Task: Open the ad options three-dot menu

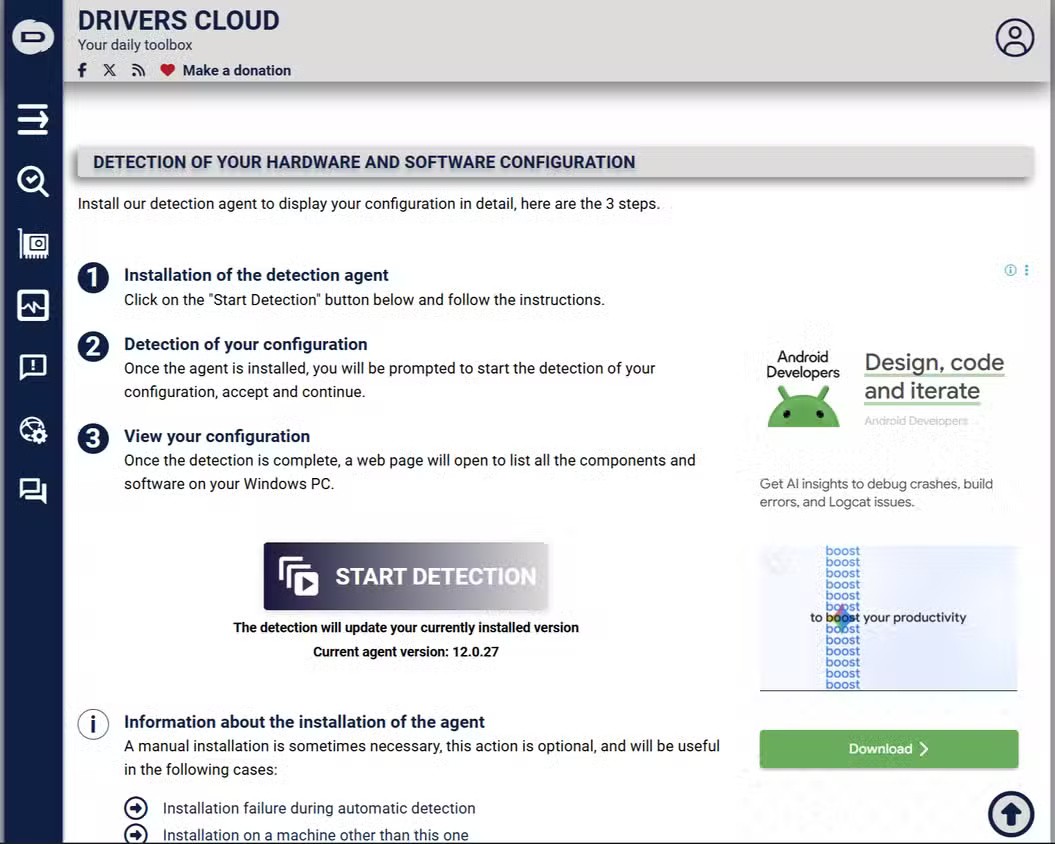Action: (1026, 270)
